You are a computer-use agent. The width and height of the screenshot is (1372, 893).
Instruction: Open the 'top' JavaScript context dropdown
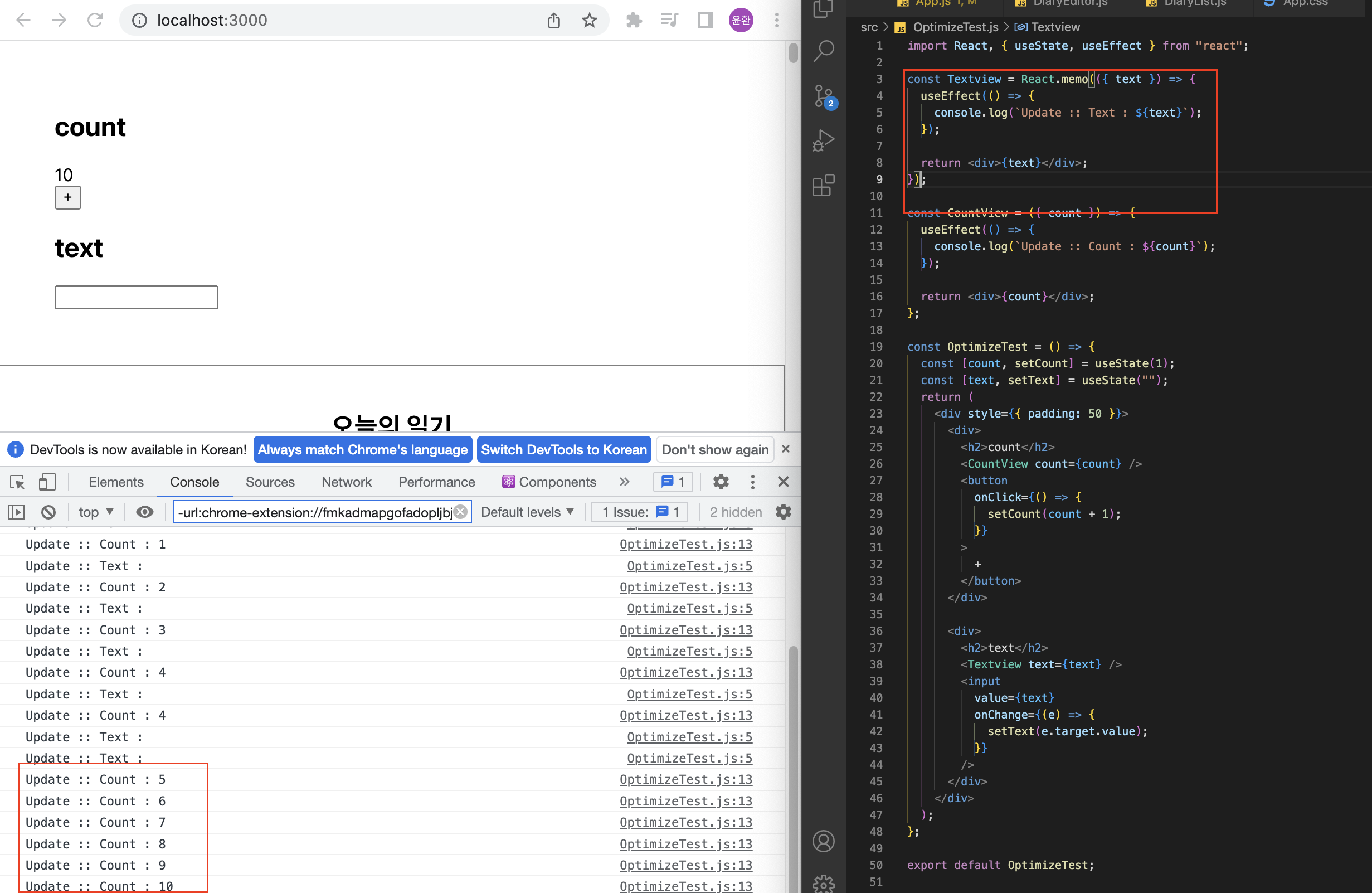pos(96,512)
